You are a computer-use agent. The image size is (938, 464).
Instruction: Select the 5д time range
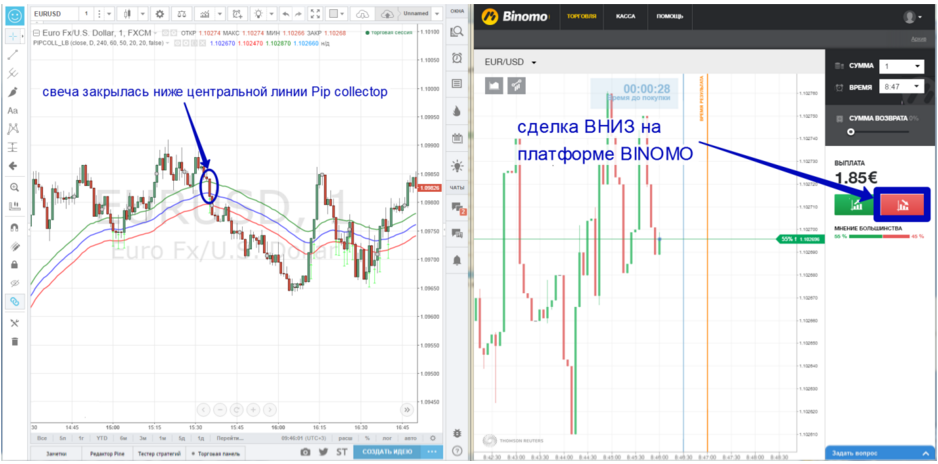click(182, 438)
